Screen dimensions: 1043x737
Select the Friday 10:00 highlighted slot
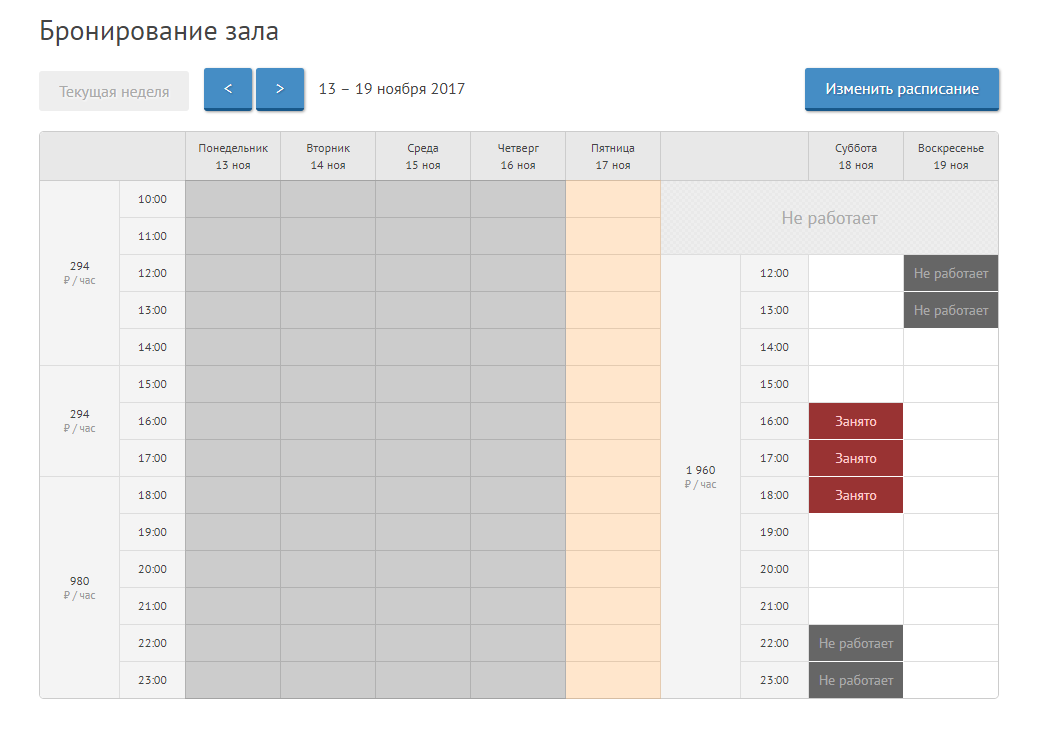pyautogui.click(x=613, y=199)
